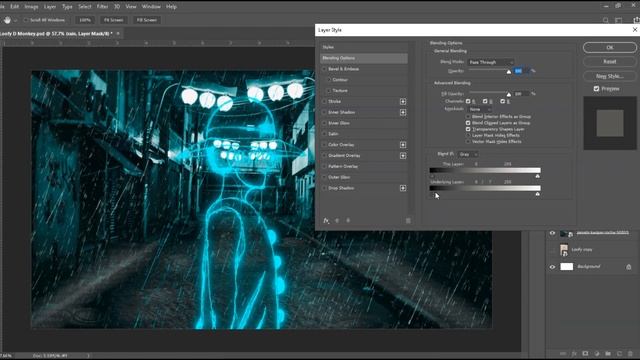Screen dimensions: 640x360
Task: Enable the Stroke style checkbox
Action: click(x=325, y=101)
